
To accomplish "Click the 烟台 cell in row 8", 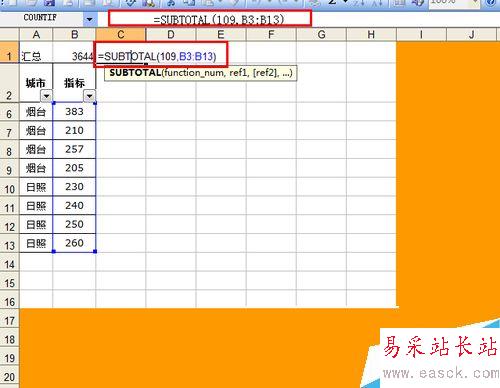I will point(36,149).
